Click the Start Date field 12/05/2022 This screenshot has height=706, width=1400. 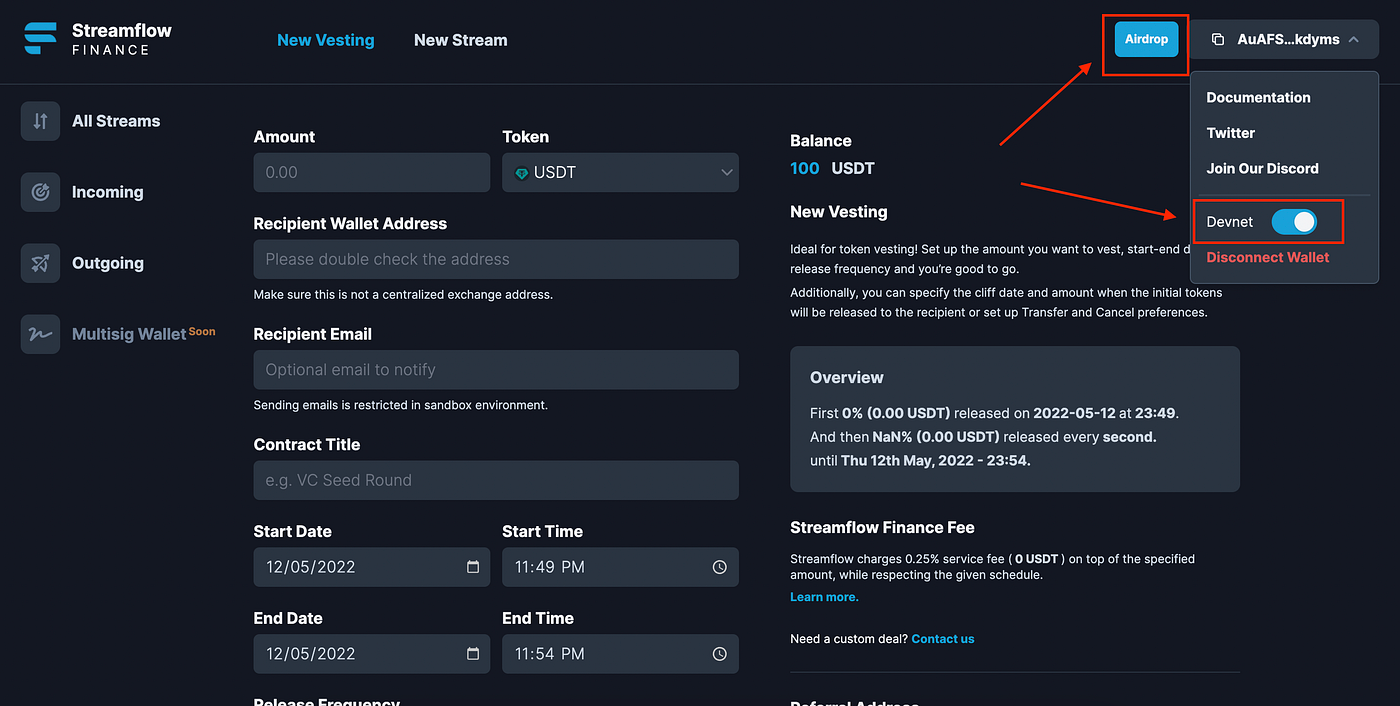(372, 567)
